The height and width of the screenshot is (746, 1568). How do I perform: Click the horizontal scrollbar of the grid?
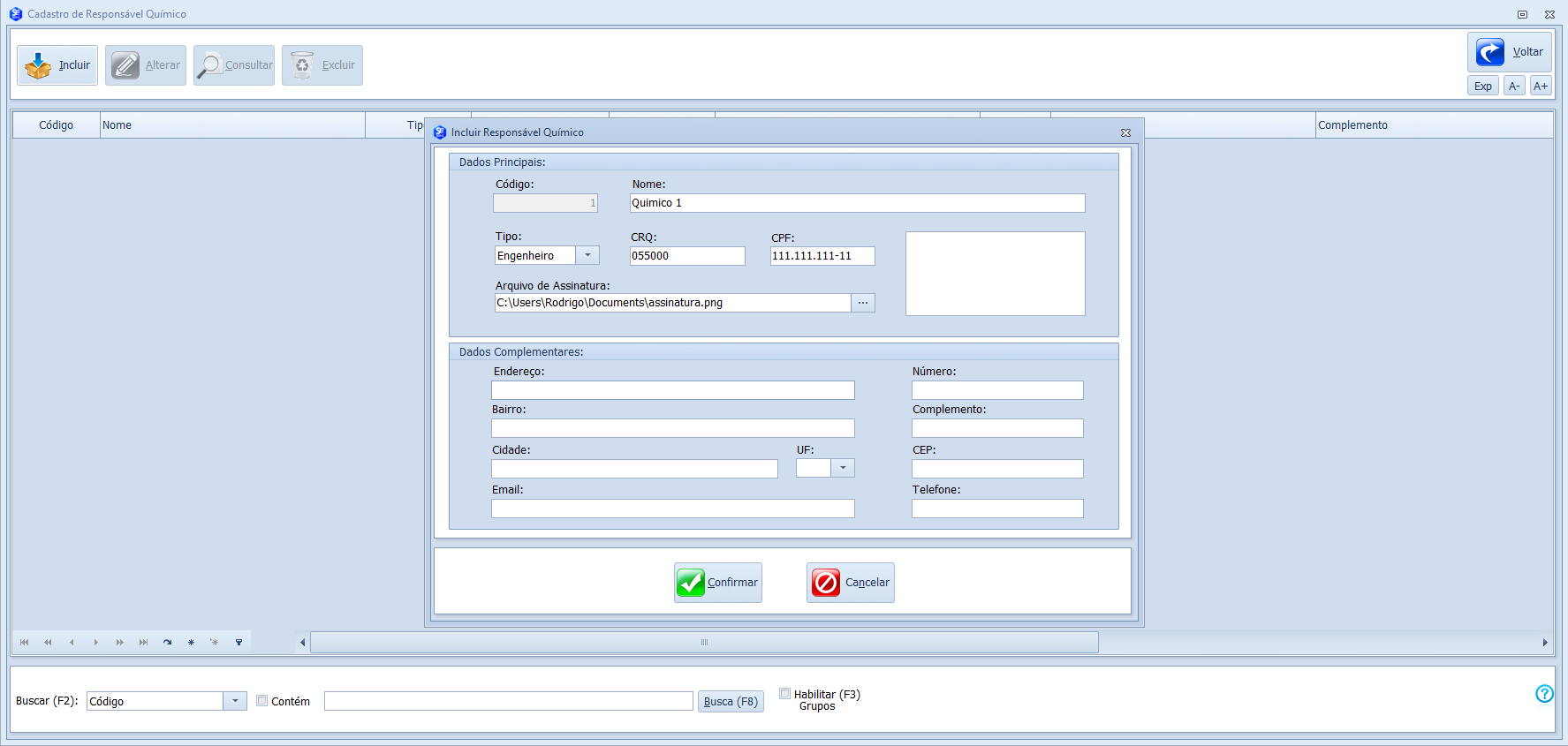point(704,643)
